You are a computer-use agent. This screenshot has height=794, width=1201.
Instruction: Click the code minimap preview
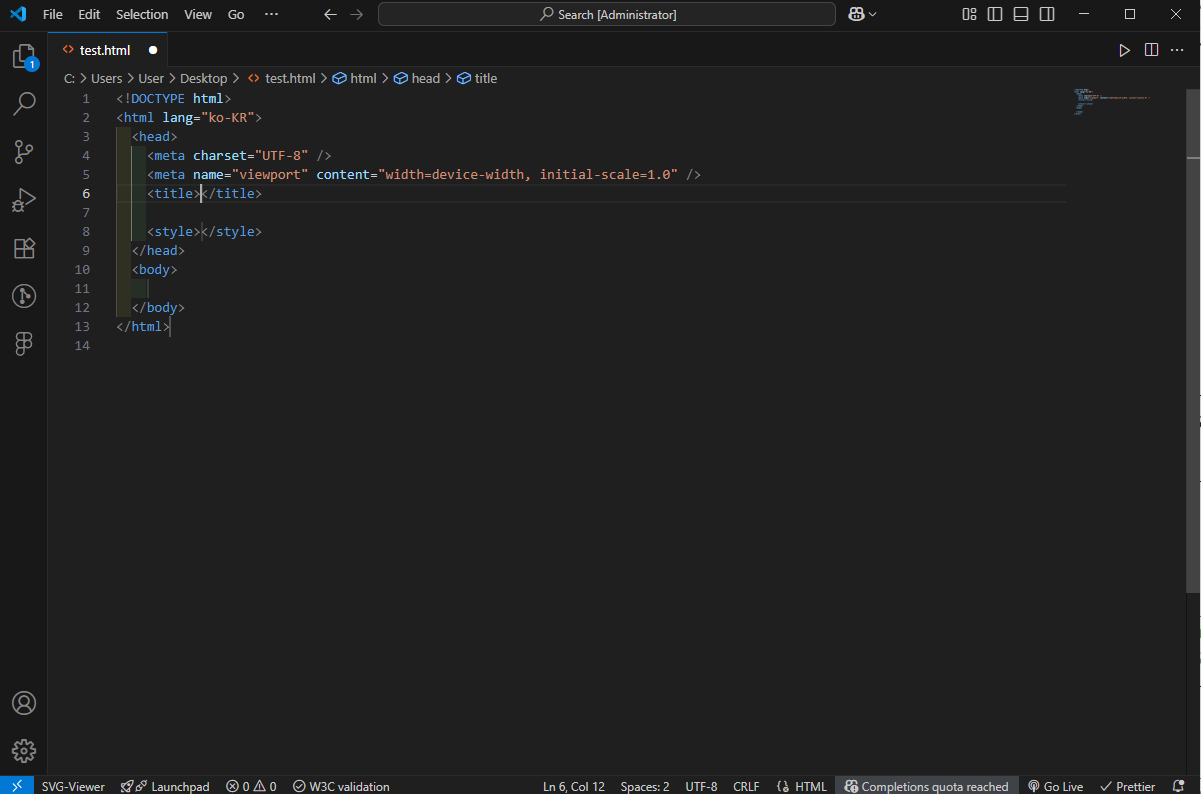click(1112, 102)
